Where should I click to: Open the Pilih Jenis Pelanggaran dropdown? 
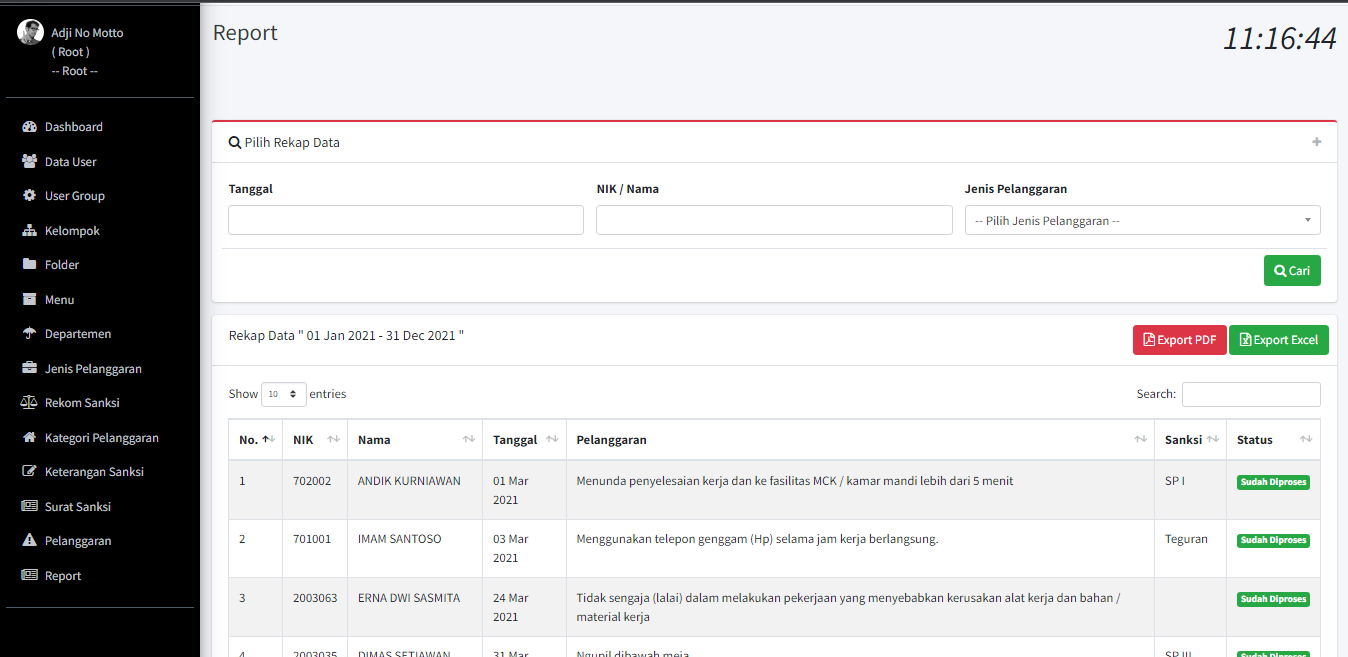coord(1141,221)
